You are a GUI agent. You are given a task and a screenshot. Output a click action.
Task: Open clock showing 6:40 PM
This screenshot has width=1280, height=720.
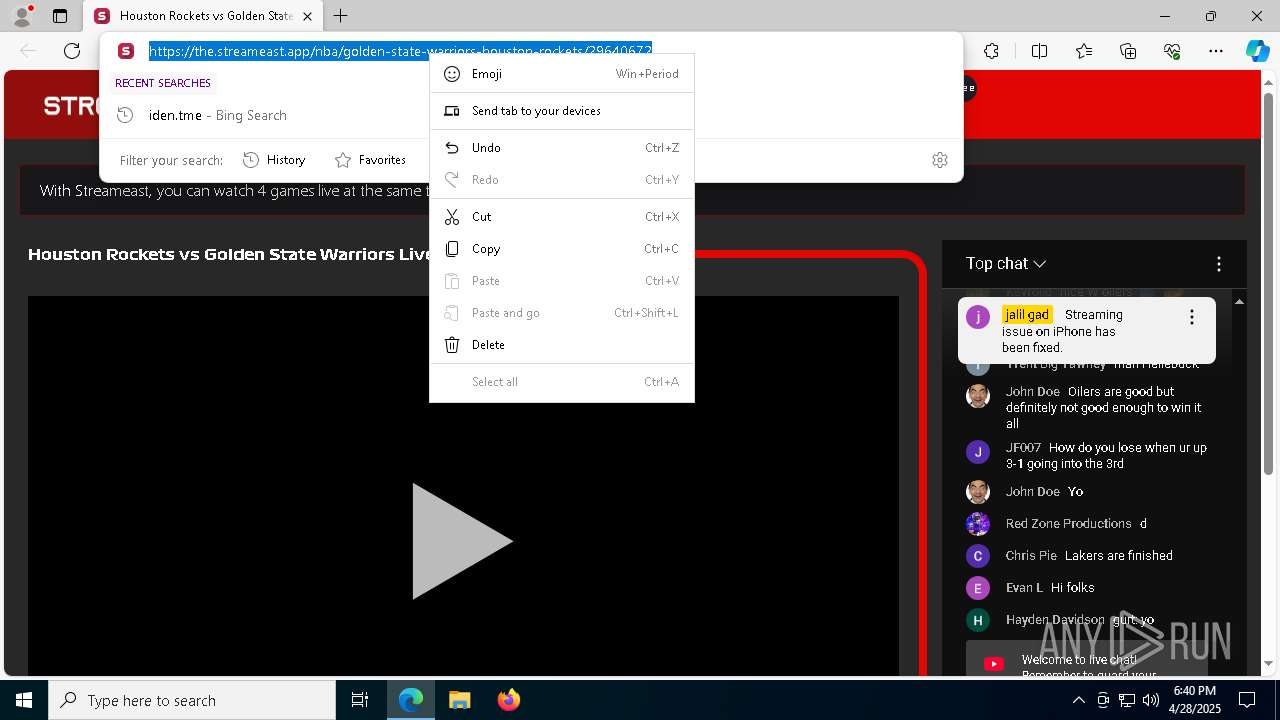pos(1195,700)
